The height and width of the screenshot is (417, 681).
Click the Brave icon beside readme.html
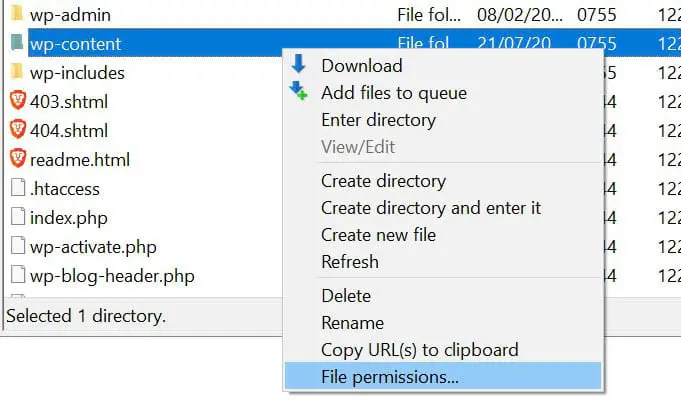tap(17, 159)
